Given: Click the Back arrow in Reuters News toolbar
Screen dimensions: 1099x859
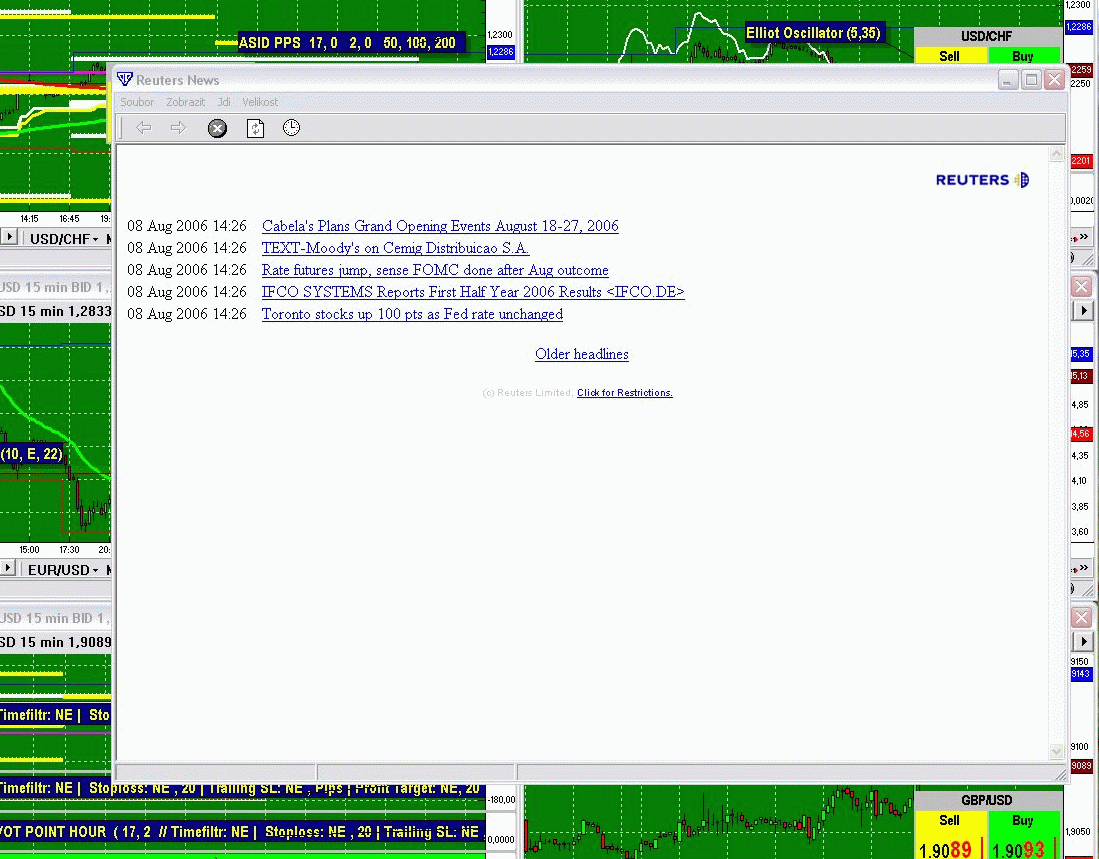Looking at the screenshot, I should (144, 128).
